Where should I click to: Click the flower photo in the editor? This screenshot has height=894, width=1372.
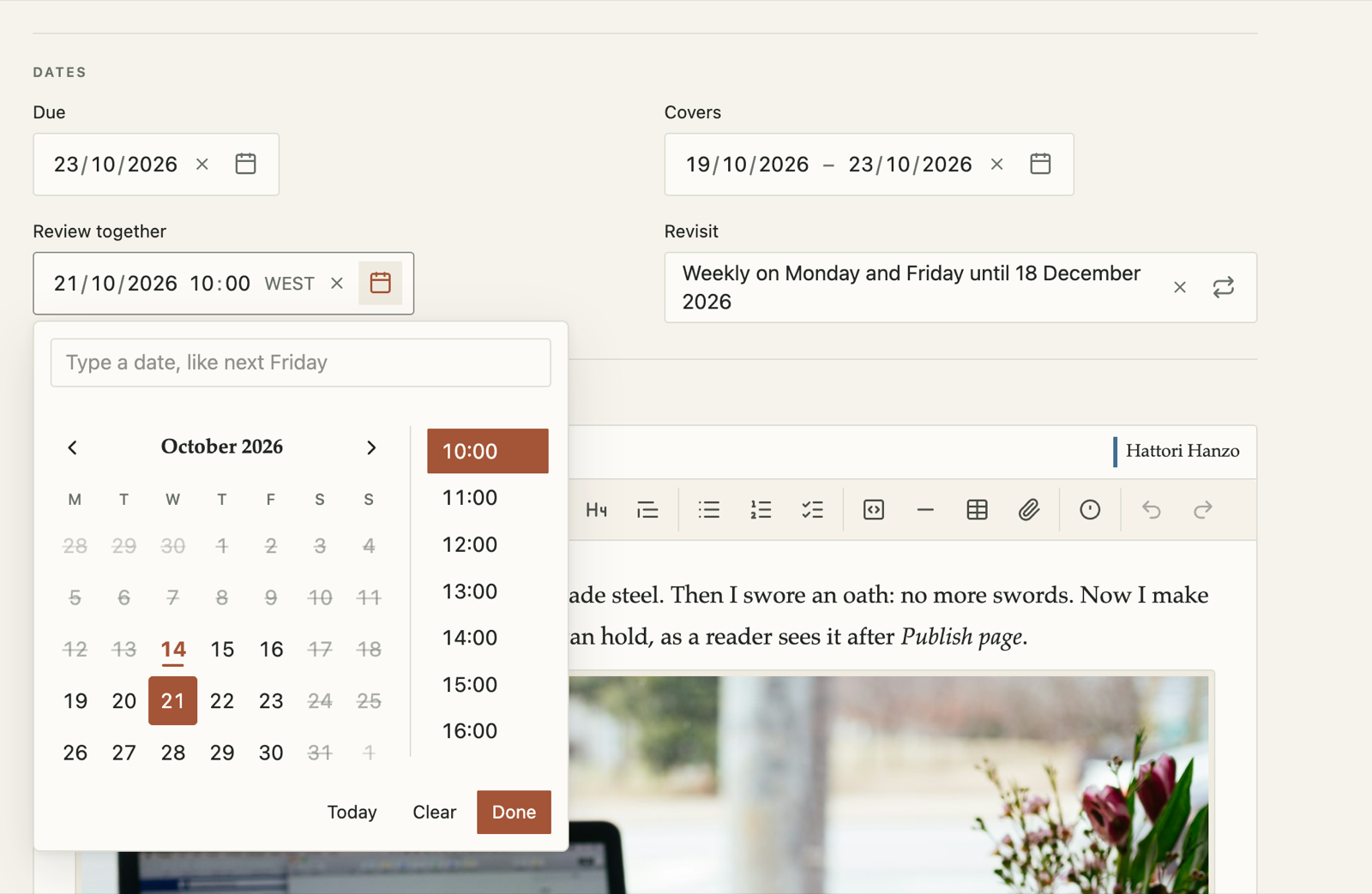[888, 784]
